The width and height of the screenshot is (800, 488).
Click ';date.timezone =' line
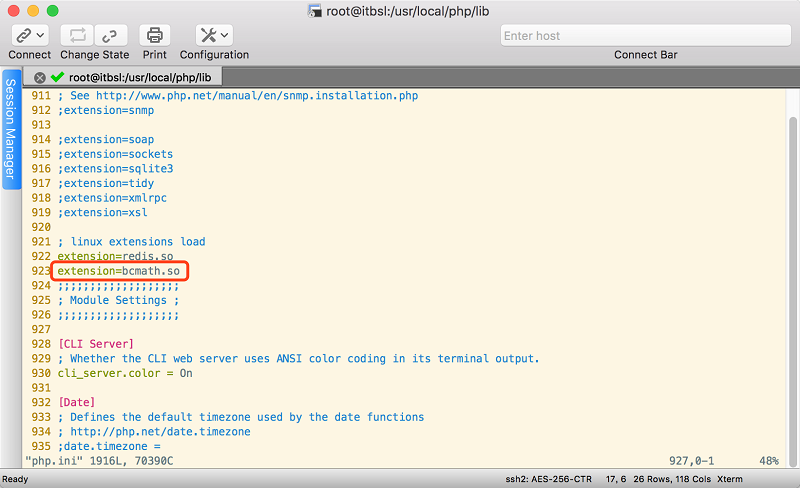coord(109,446)
